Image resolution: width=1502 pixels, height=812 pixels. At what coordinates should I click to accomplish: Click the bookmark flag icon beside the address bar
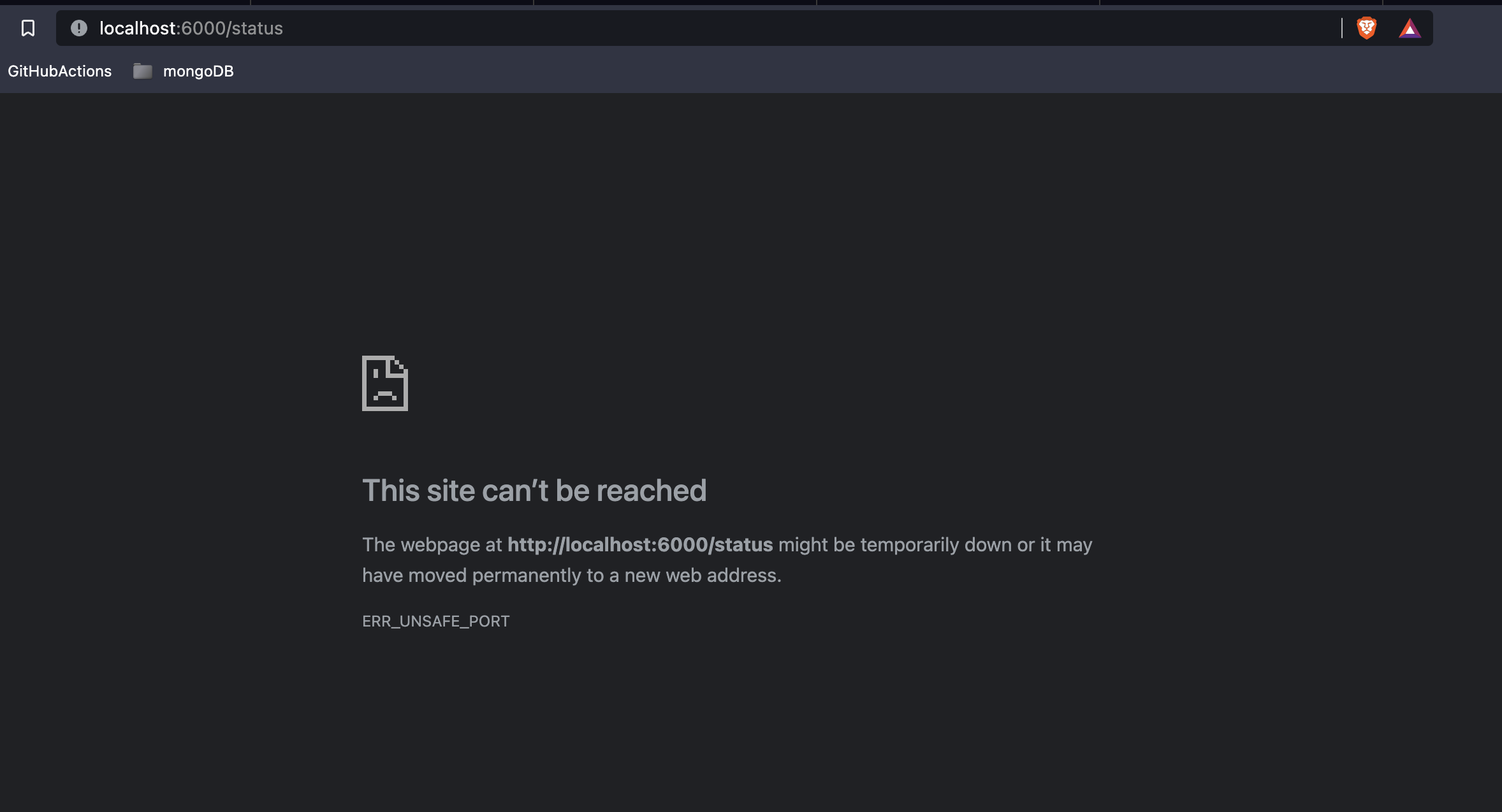[x=27, y=27]
